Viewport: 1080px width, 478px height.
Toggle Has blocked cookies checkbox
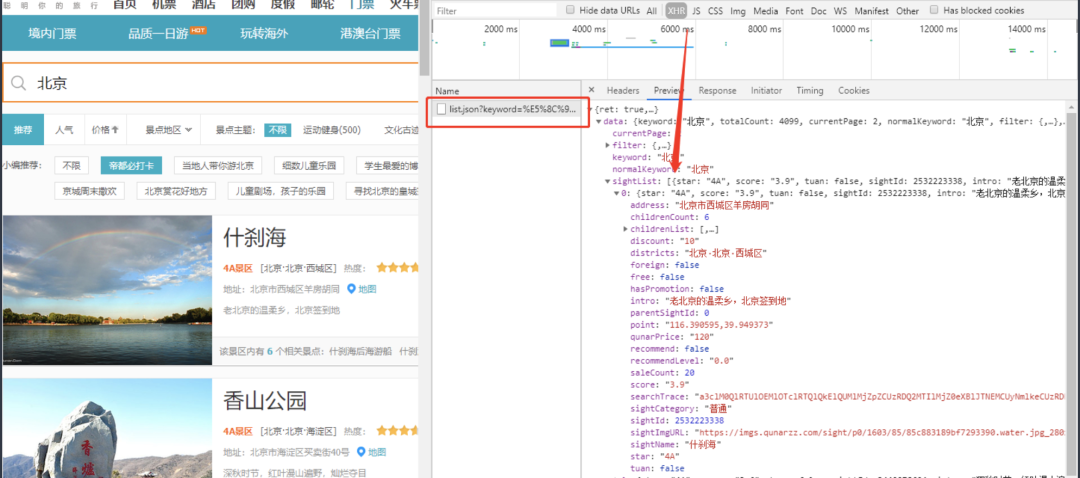pyautogui.click(x=934, y=10)
